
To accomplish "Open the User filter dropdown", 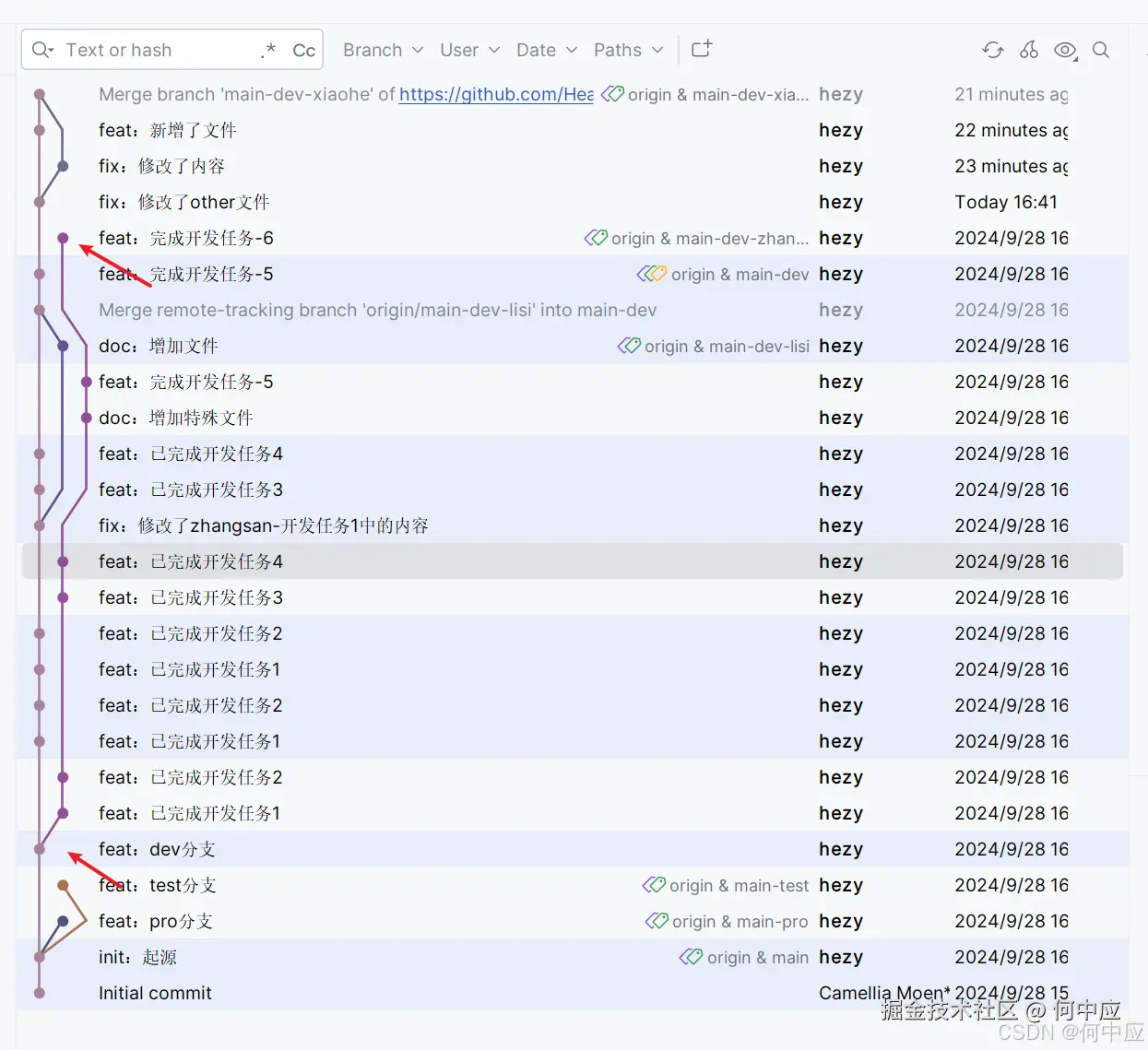I will (469, 50).
